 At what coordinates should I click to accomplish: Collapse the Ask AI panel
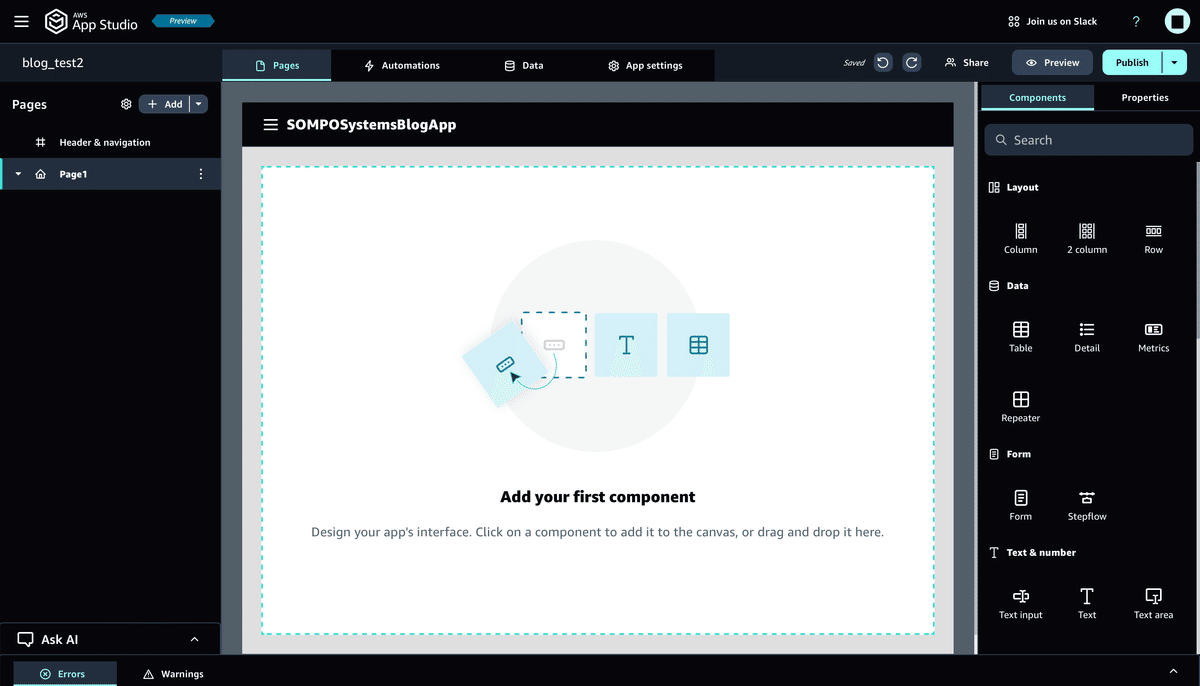pyautogui.click(x=196, y=639)
